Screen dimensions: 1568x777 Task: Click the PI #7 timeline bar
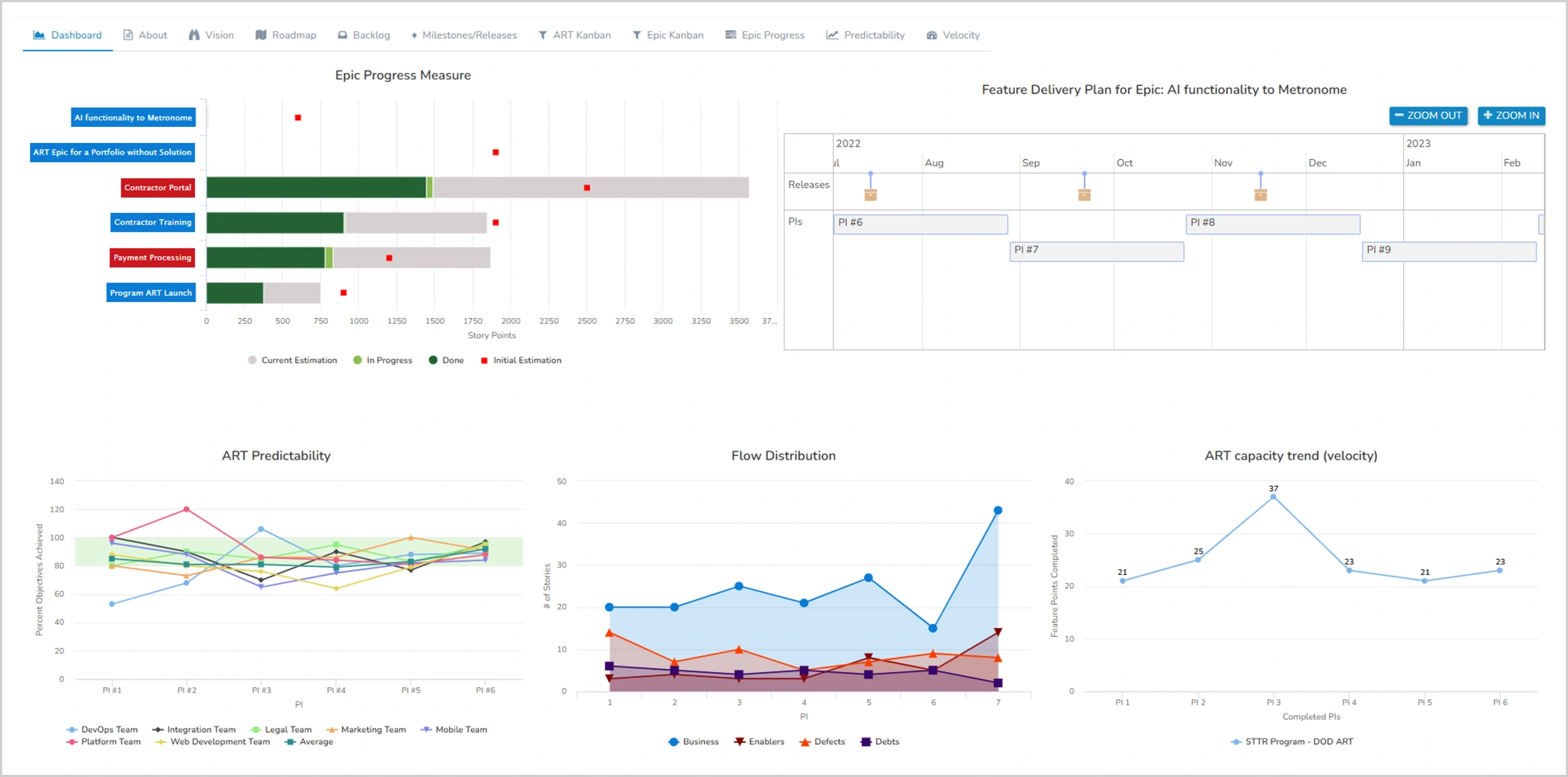pyautogui.click(x=1096, y=251)
